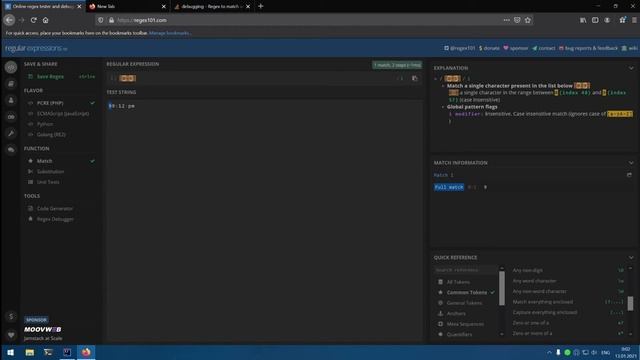Open the regex library sidebar icon
This screenshot has height=360, width=640.
click(x=11, y=84)
